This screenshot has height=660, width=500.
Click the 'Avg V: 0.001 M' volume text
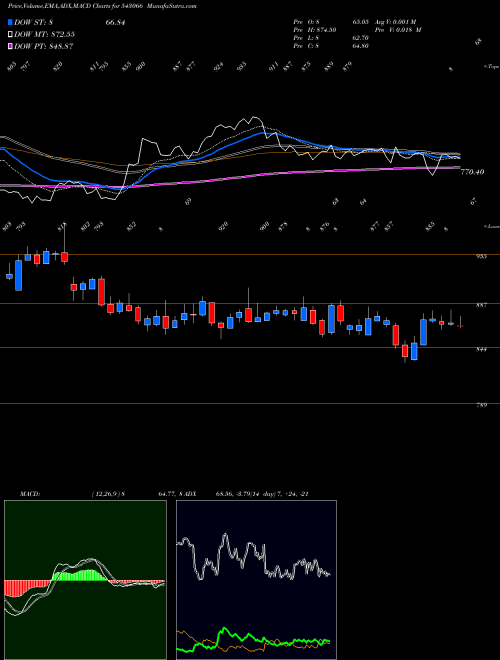(397, 21)
